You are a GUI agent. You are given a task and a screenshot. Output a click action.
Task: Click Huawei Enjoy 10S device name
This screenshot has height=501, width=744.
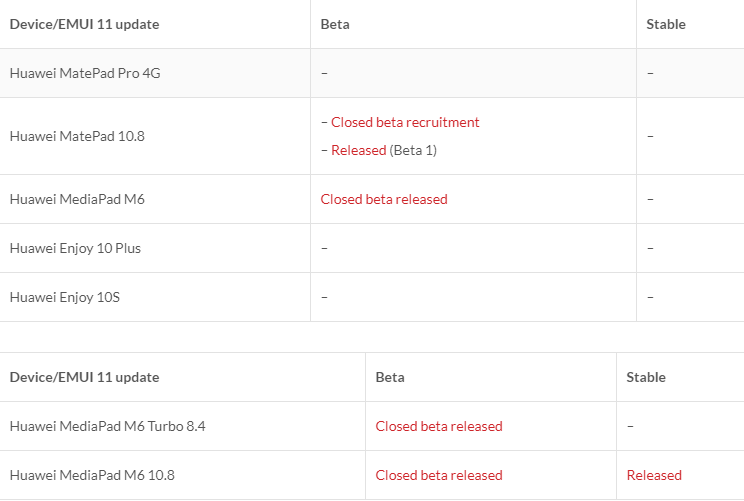pos(65,297)
